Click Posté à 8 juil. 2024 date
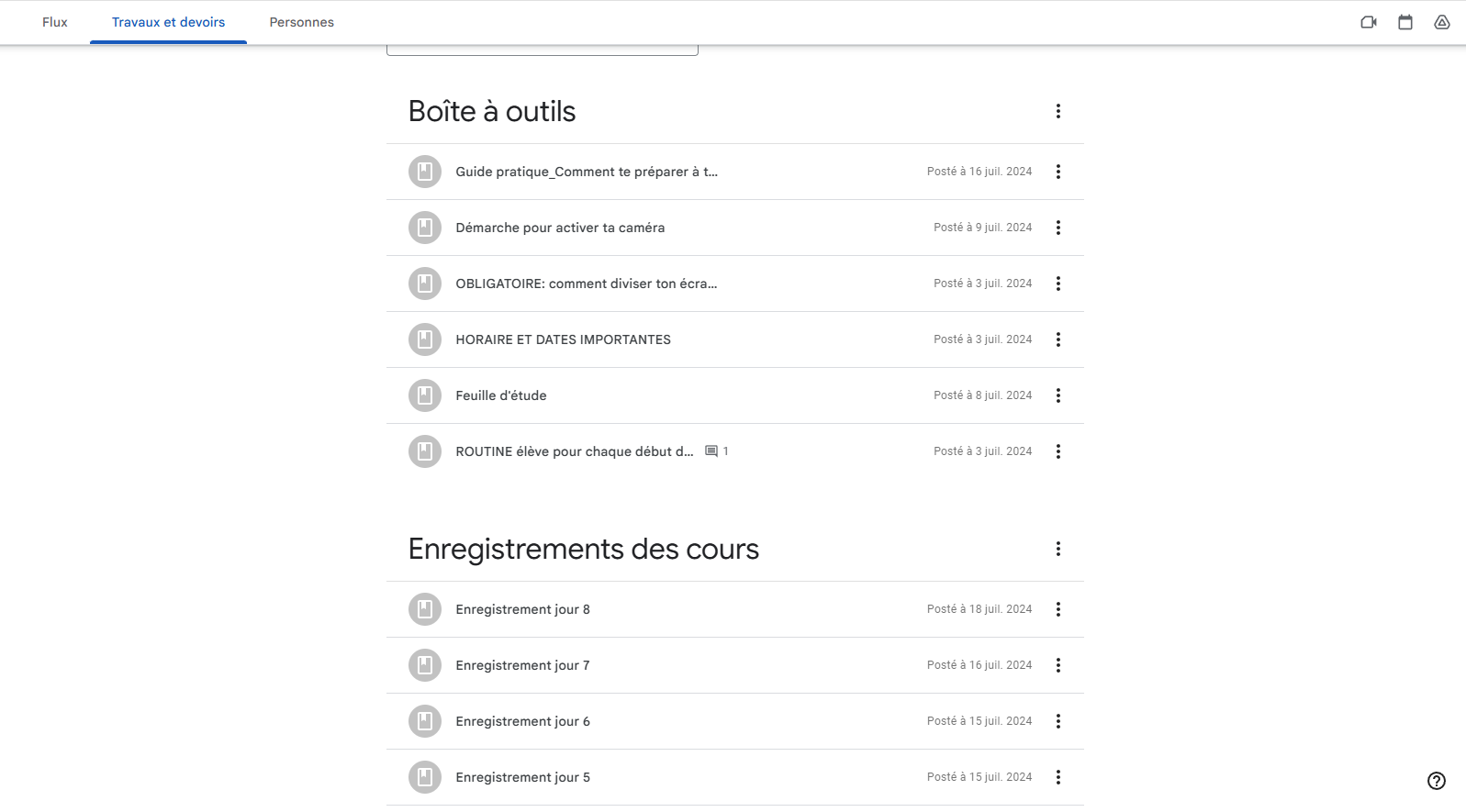Viewport: 1466px width, 812px height. [x=983, y=395]
